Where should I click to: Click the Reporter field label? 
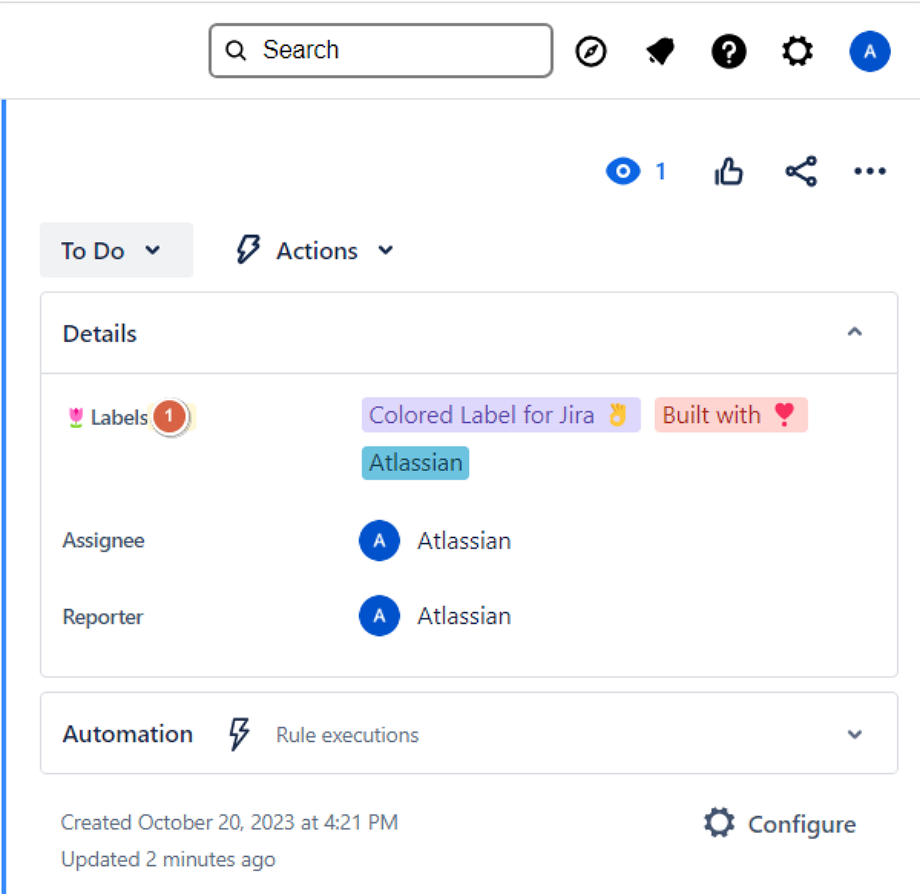pos(103,617)
